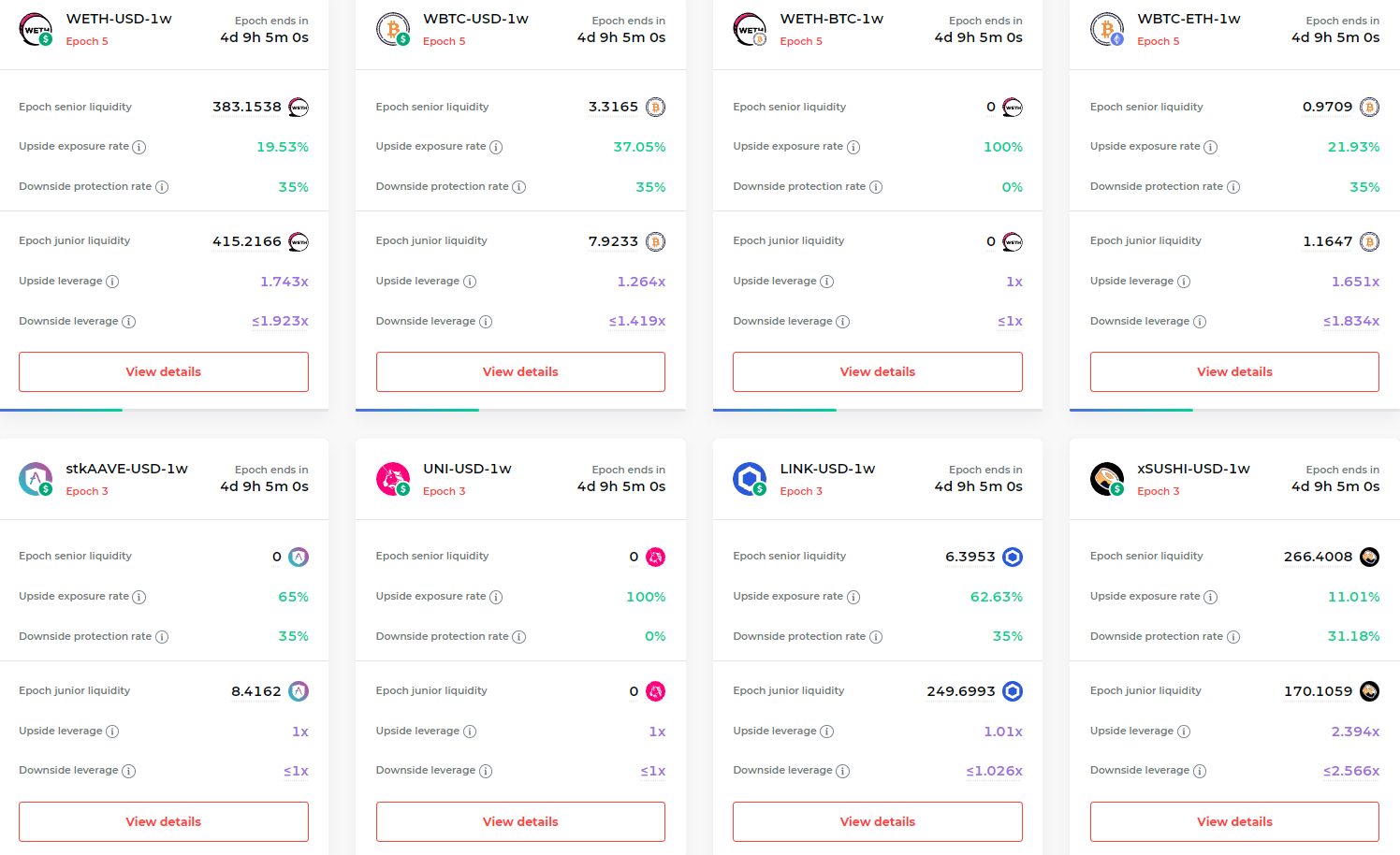Open View details for WETH-USD-1w
Viewport: 1400px width, 855px height.
[x=164, y=371]
